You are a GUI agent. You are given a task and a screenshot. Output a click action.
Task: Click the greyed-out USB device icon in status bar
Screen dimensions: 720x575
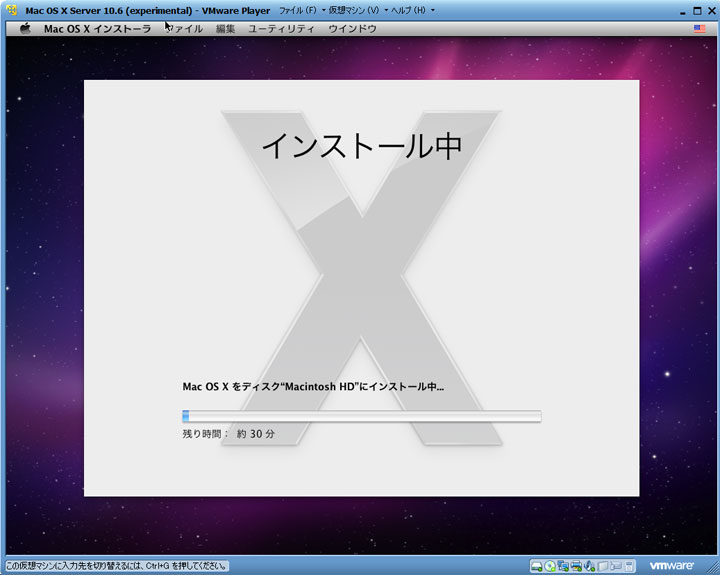click(617, 566)
